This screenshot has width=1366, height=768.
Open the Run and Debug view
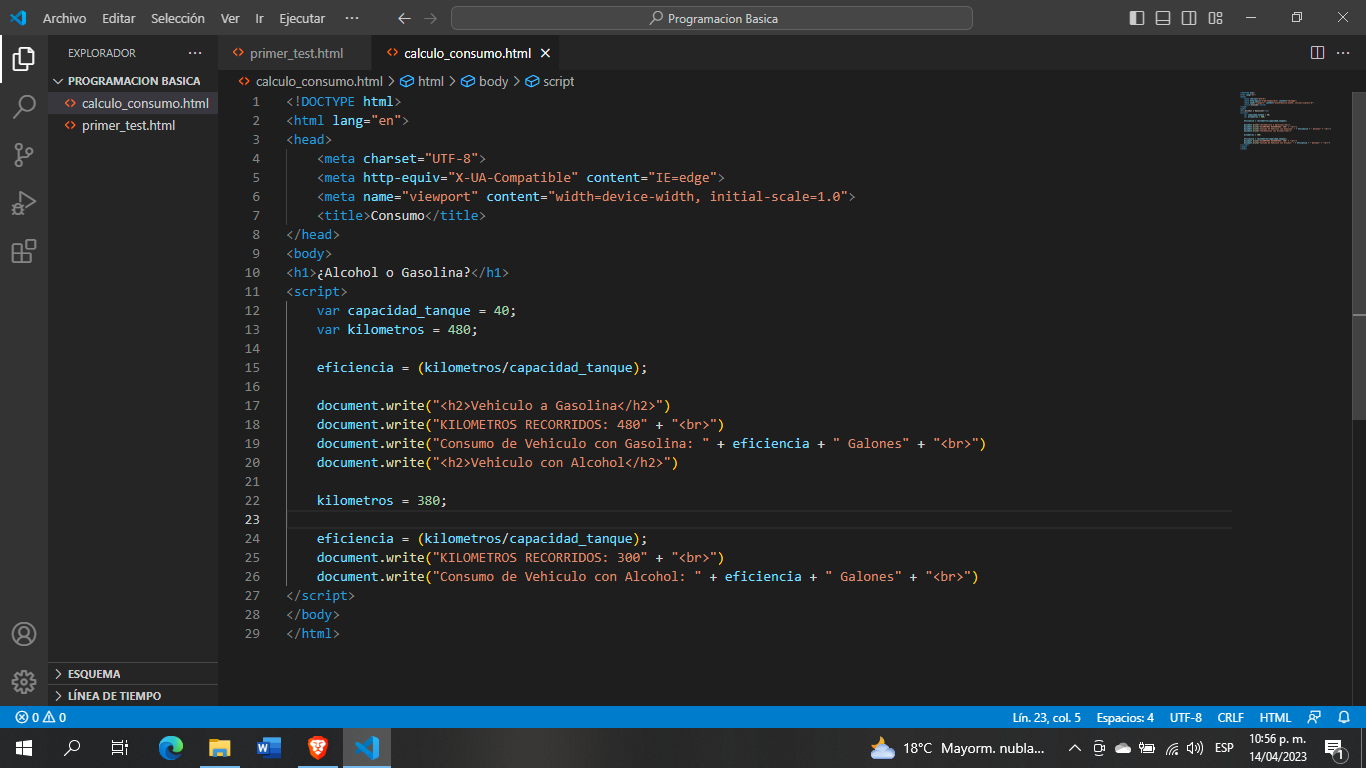[x=24, y=203]
